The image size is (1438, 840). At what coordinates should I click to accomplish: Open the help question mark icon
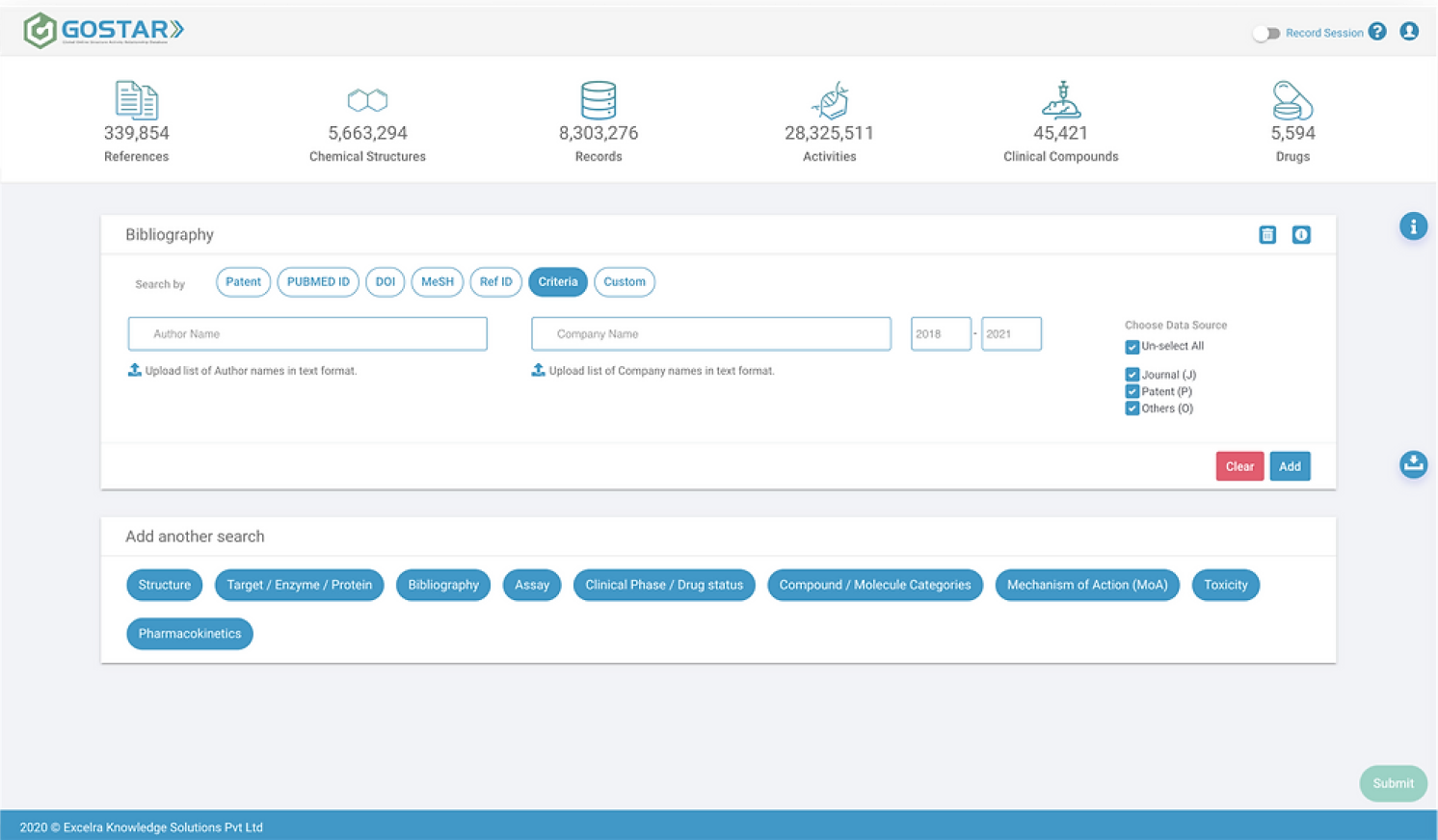[1377, 32]
